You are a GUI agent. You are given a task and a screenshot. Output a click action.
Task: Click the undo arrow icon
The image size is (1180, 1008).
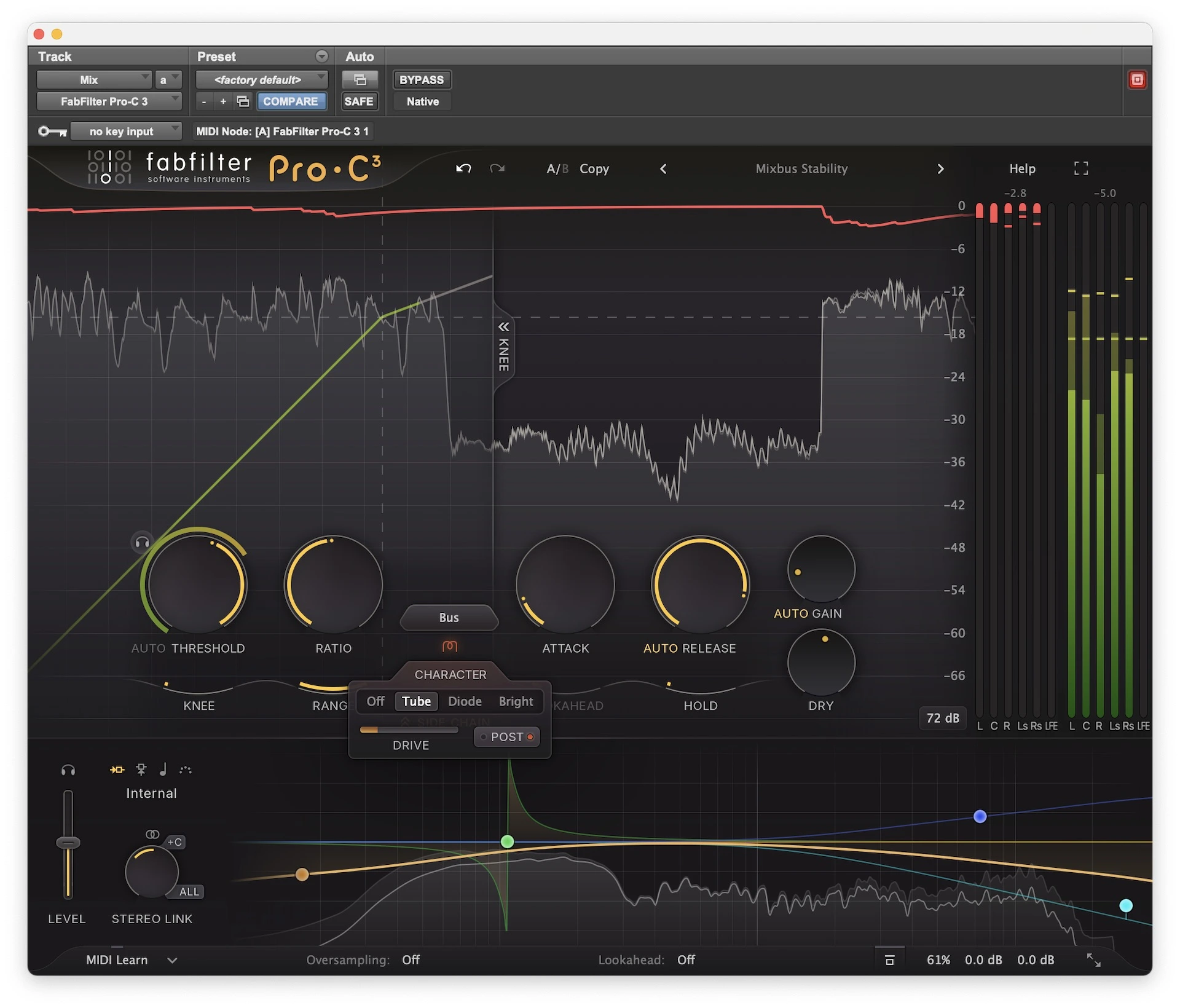click(x=463, y=168)
